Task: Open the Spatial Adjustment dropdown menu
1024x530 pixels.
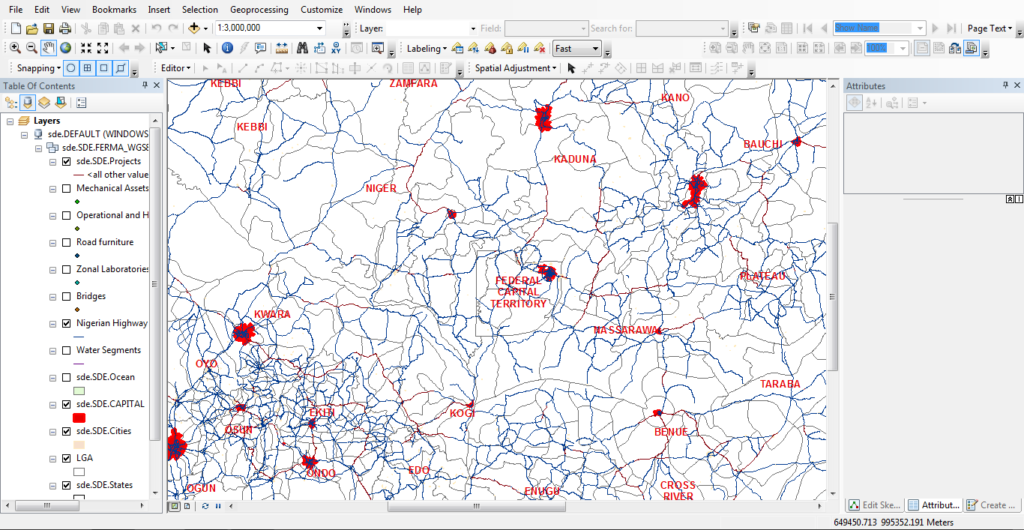Action: tap(515, 68)
